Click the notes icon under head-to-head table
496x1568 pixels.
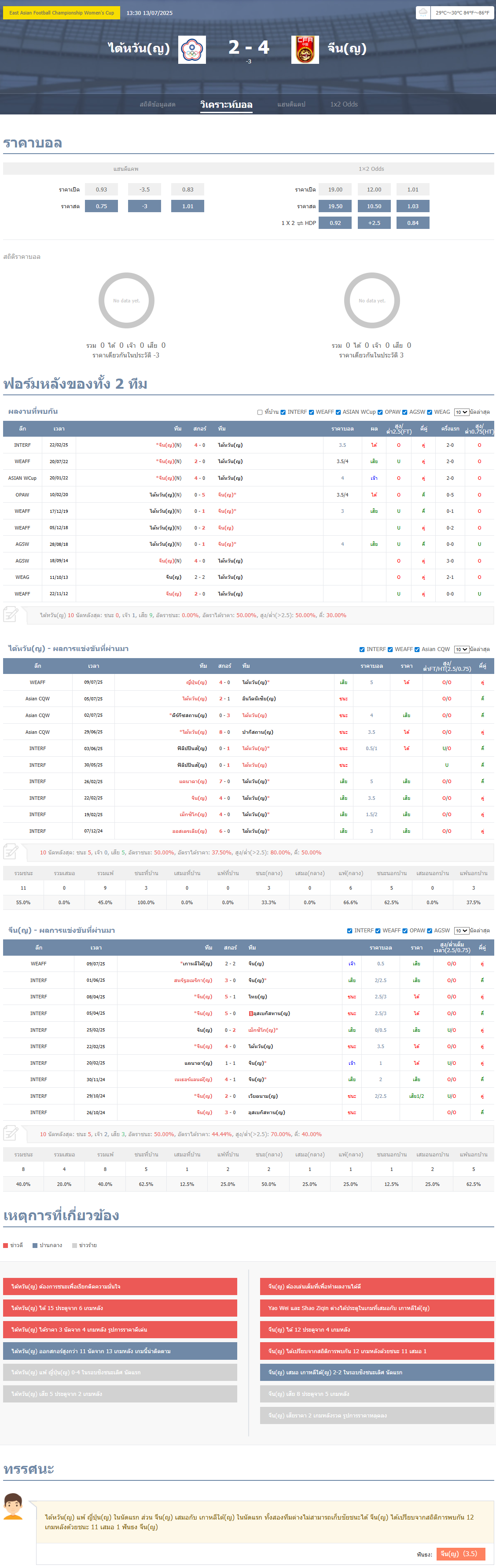11,614
